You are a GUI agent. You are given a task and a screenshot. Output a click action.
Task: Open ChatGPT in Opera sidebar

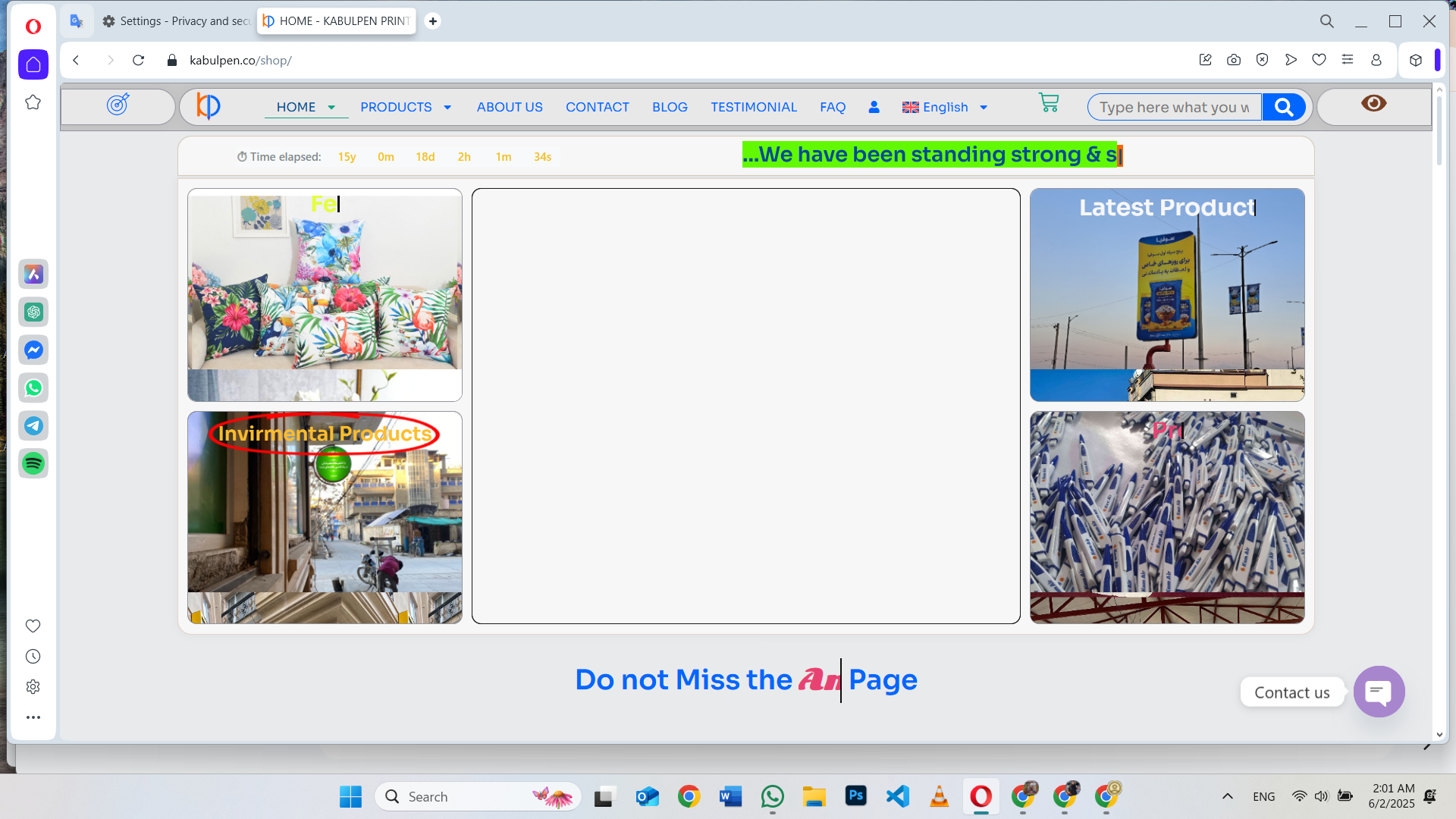tap(33, 312)
